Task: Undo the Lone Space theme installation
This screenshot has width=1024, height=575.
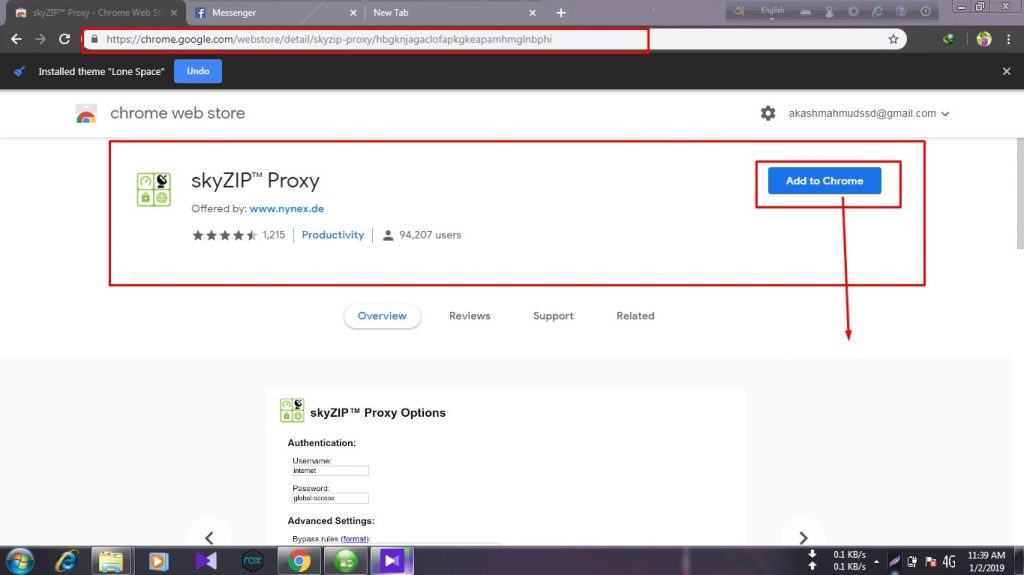Action: 198,71
